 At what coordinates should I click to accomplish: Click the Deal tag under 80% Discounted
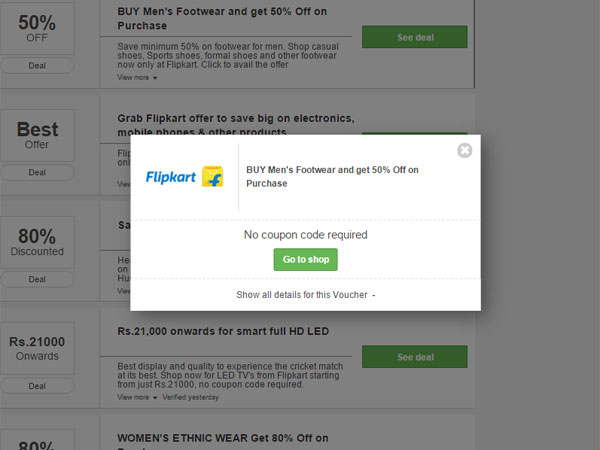[x=37, y=279]
